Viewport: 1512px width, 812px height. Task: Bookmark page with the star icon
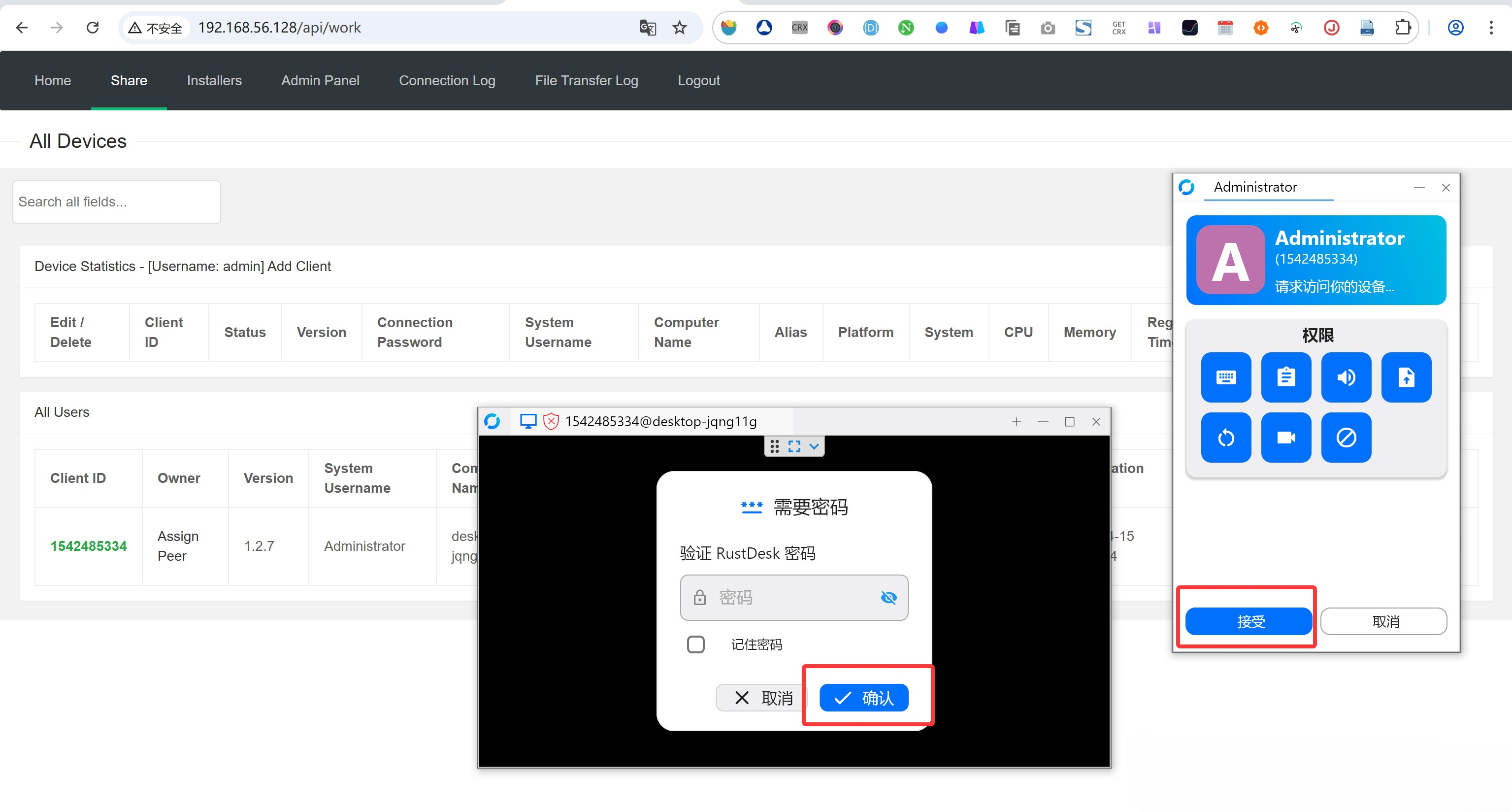coord(679,28)
